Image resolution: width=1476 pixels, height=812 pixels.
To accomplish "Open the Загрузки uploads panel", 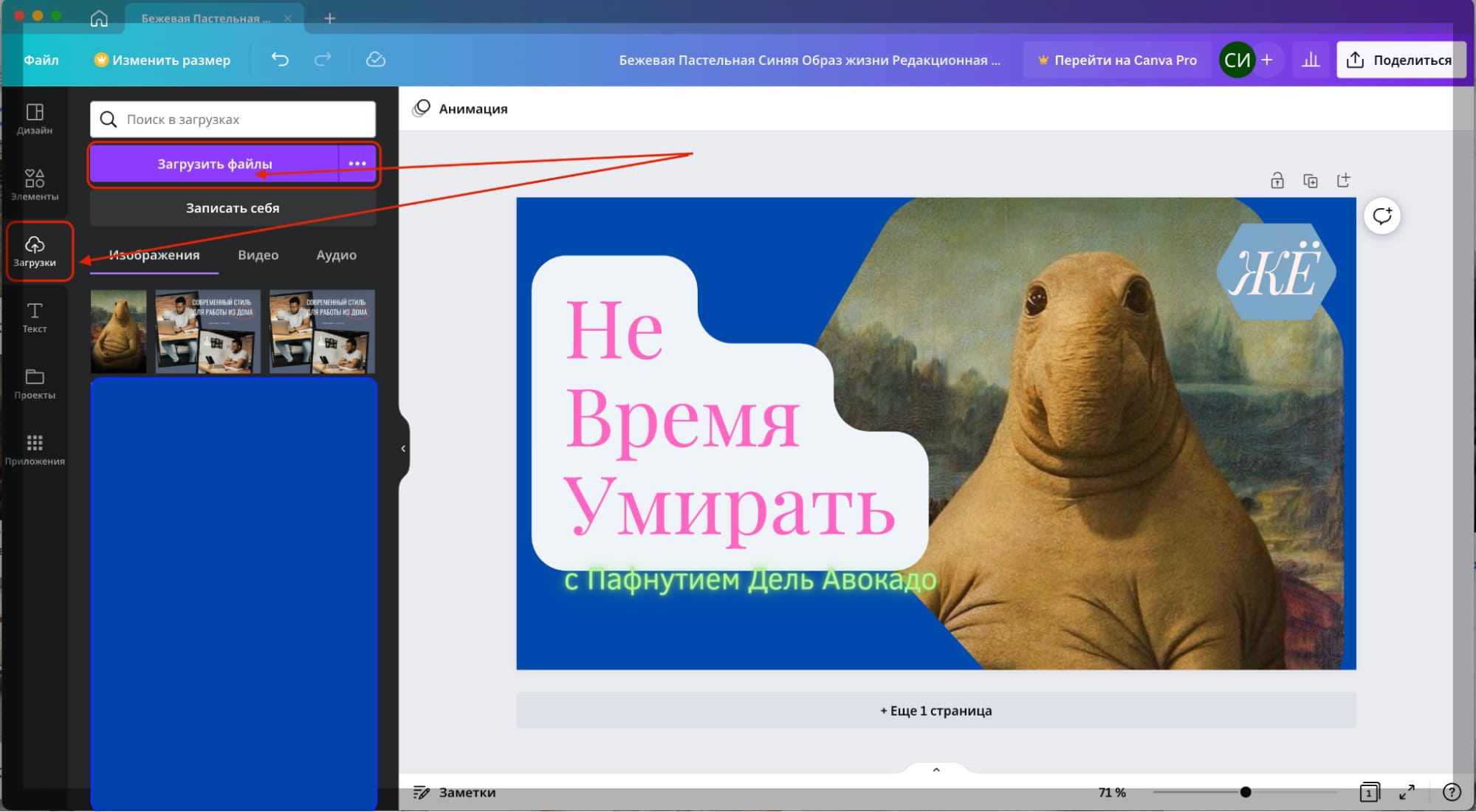I will coord(35,252).
